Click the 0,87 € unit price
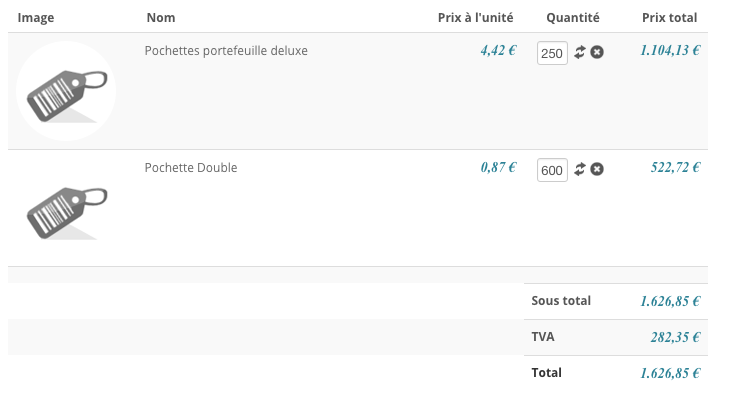This screenshot has height=414, width=731. point(498,168)
